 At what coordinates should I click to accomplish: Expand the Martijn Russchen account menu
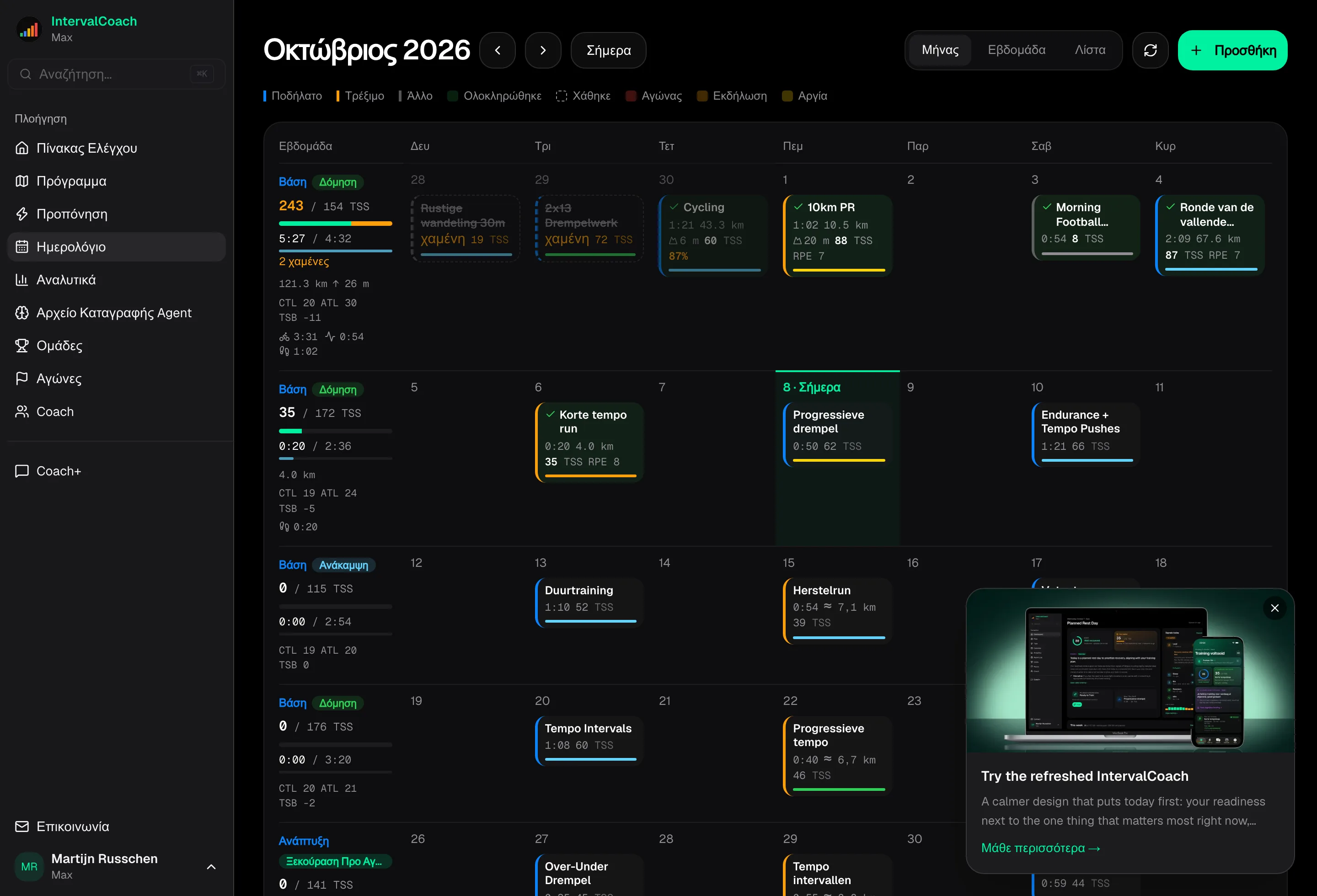pyautogui.click(x=211, y=867)
